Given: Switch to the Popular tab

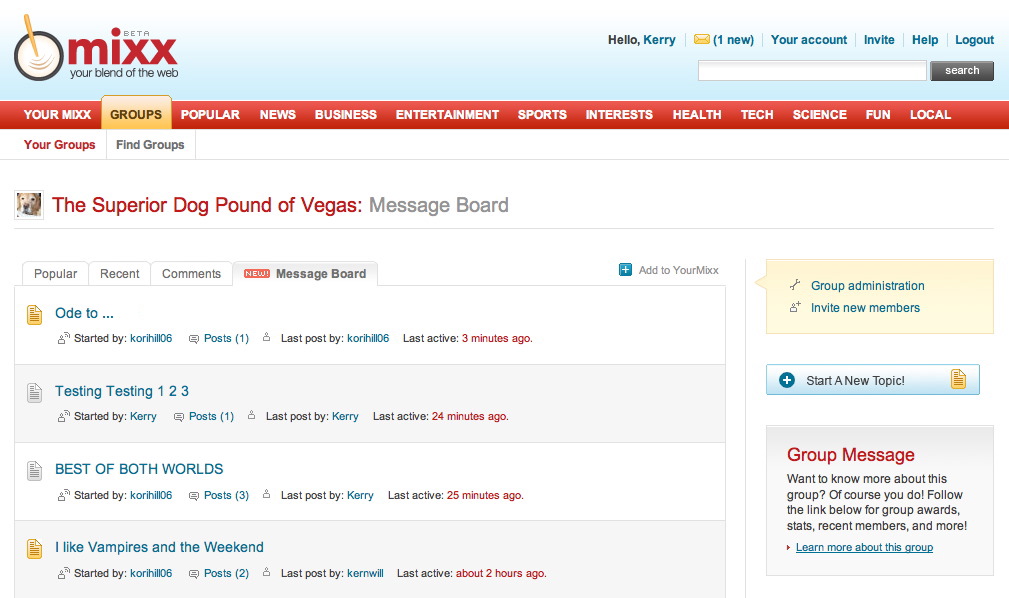Looking at the screenshot, I should coord(56,274).
